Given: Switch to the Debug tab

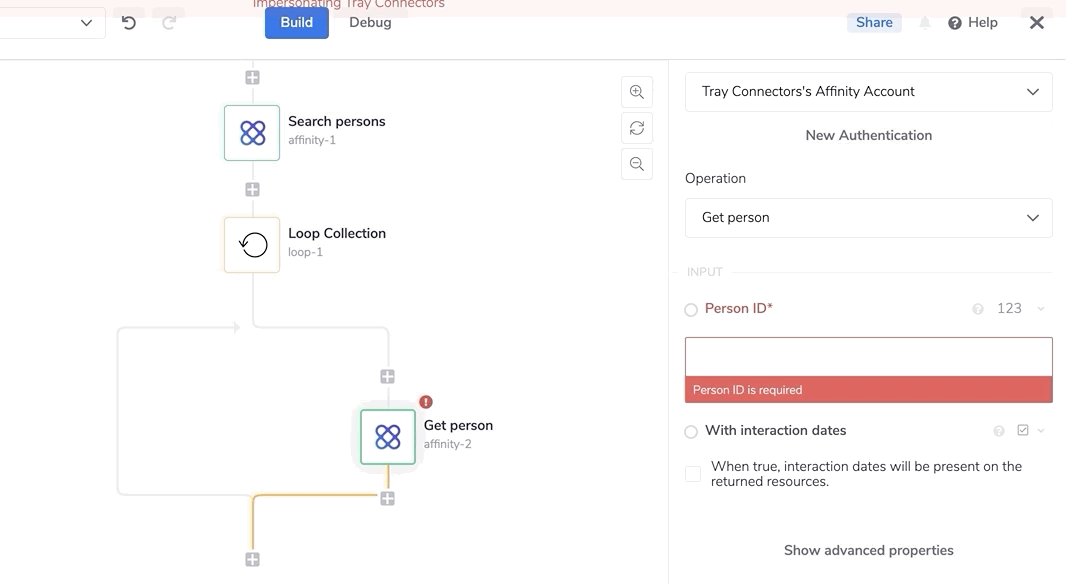Looking at the screenshot, I should 370,22.
